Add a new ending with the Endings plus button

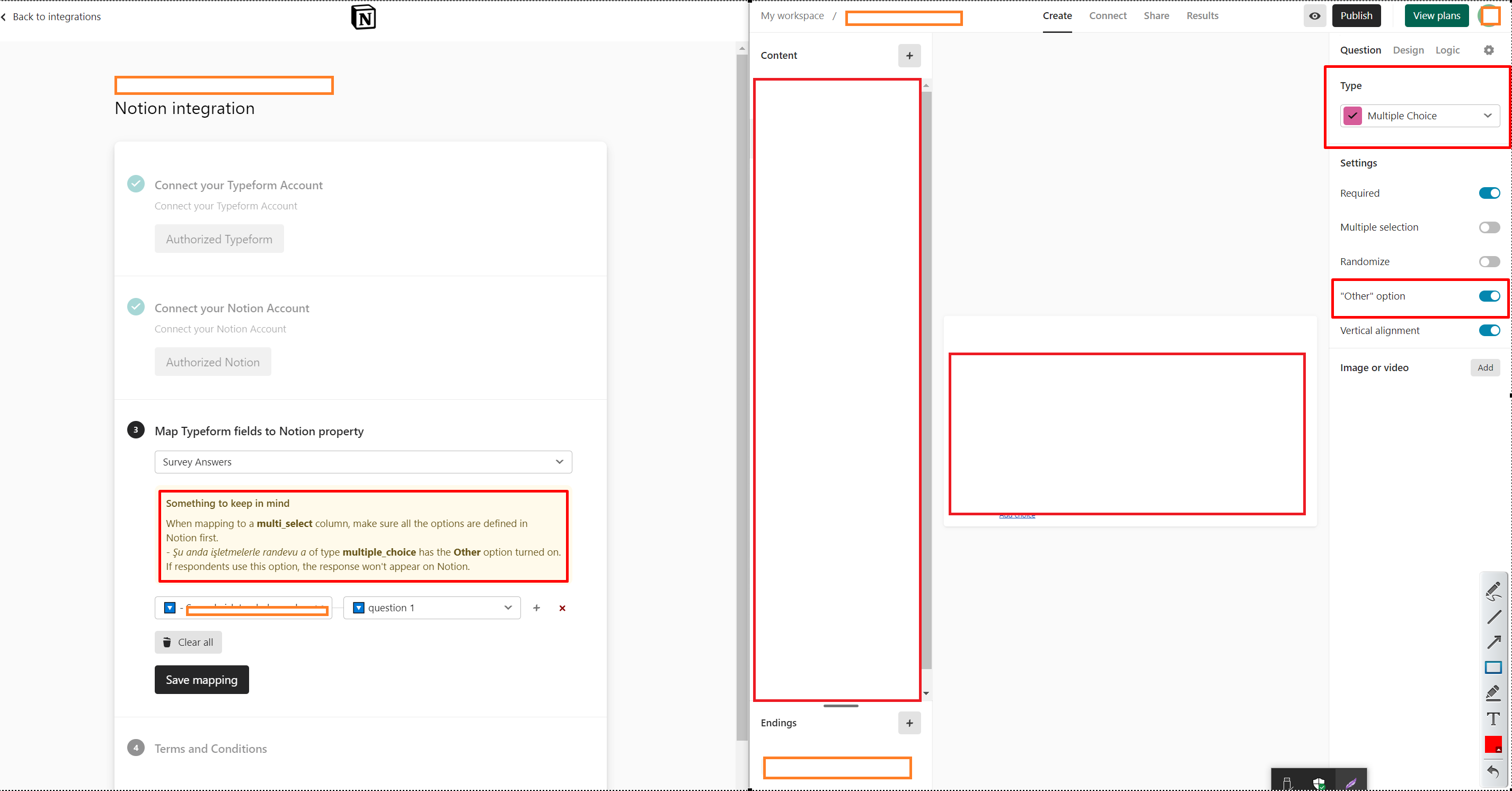click(x=909, y=723)
